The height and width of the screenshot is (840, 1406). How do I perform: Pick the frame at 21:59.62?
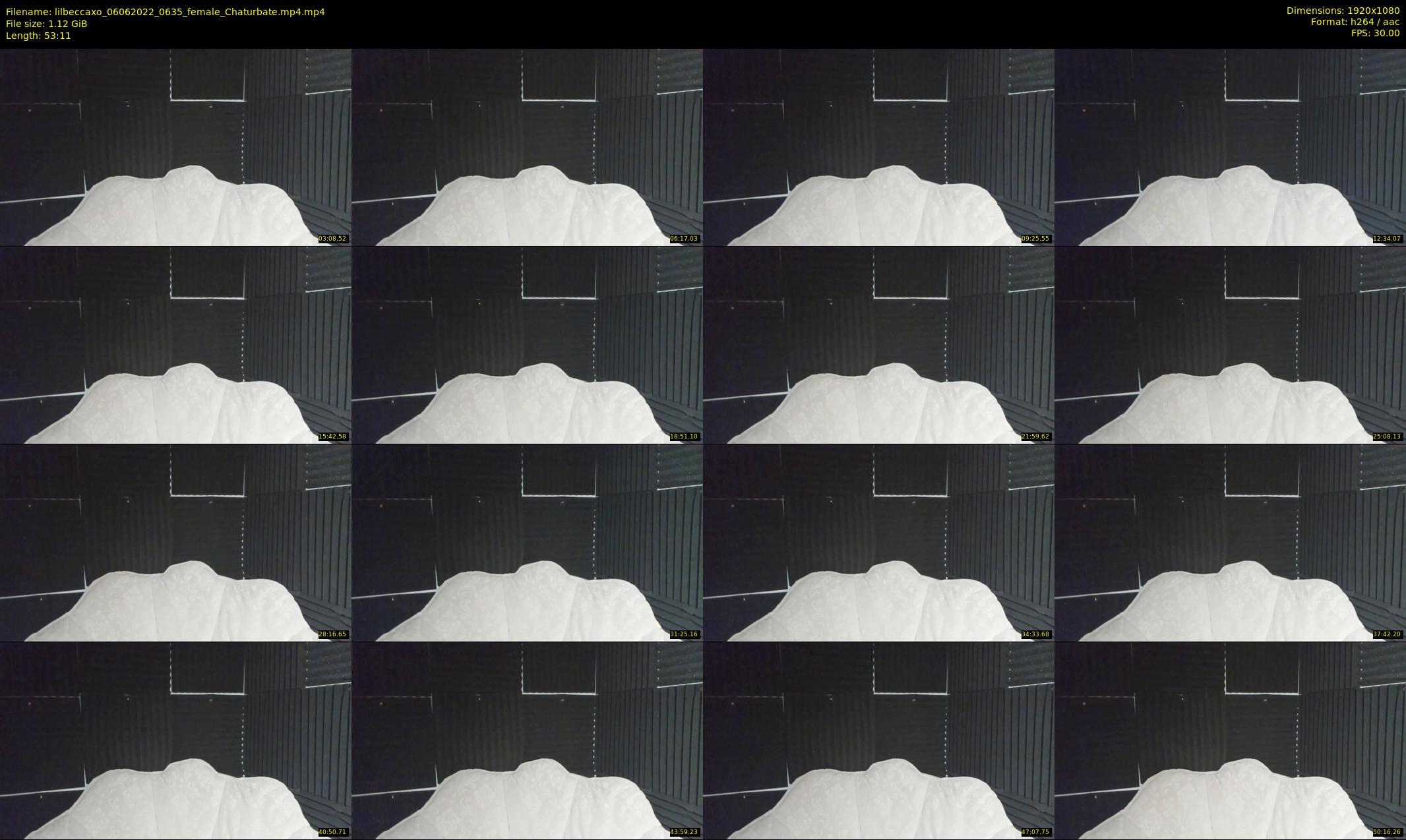click(878, 345)
